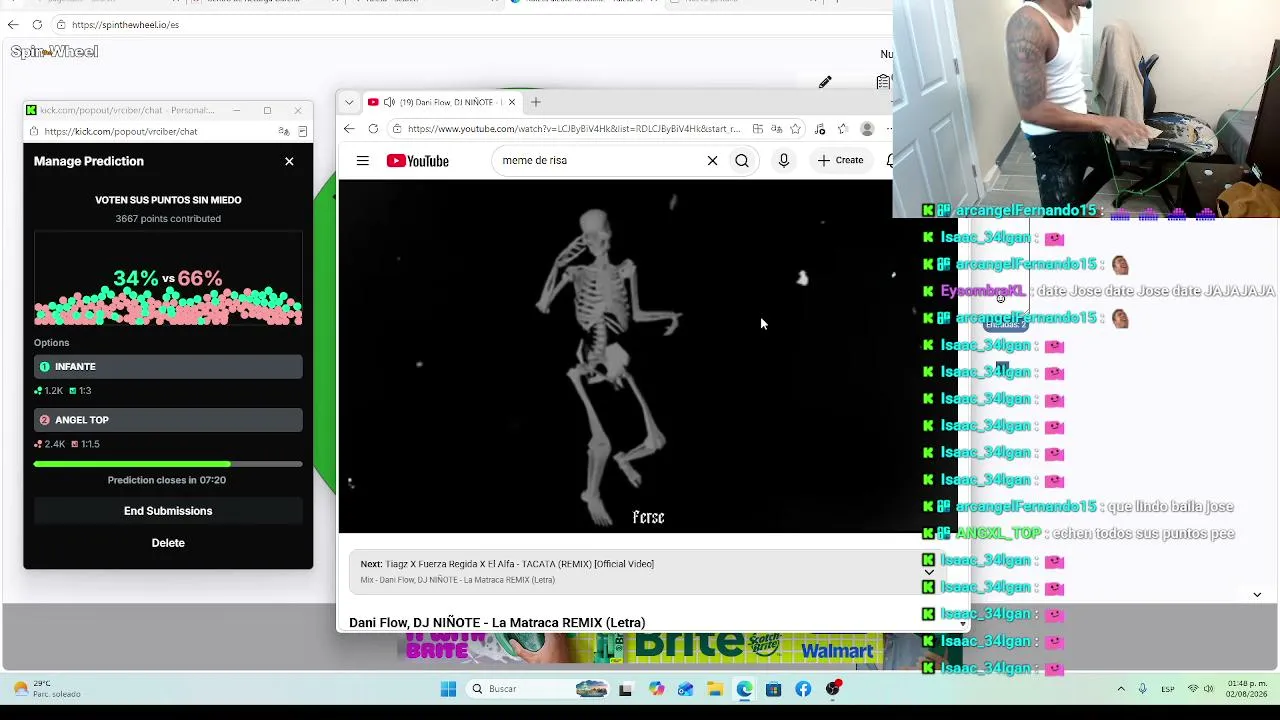Viewport: 1280px width, 720px height.
Task: Open ESP keyboard language indicator
Action: [1168, 689]
